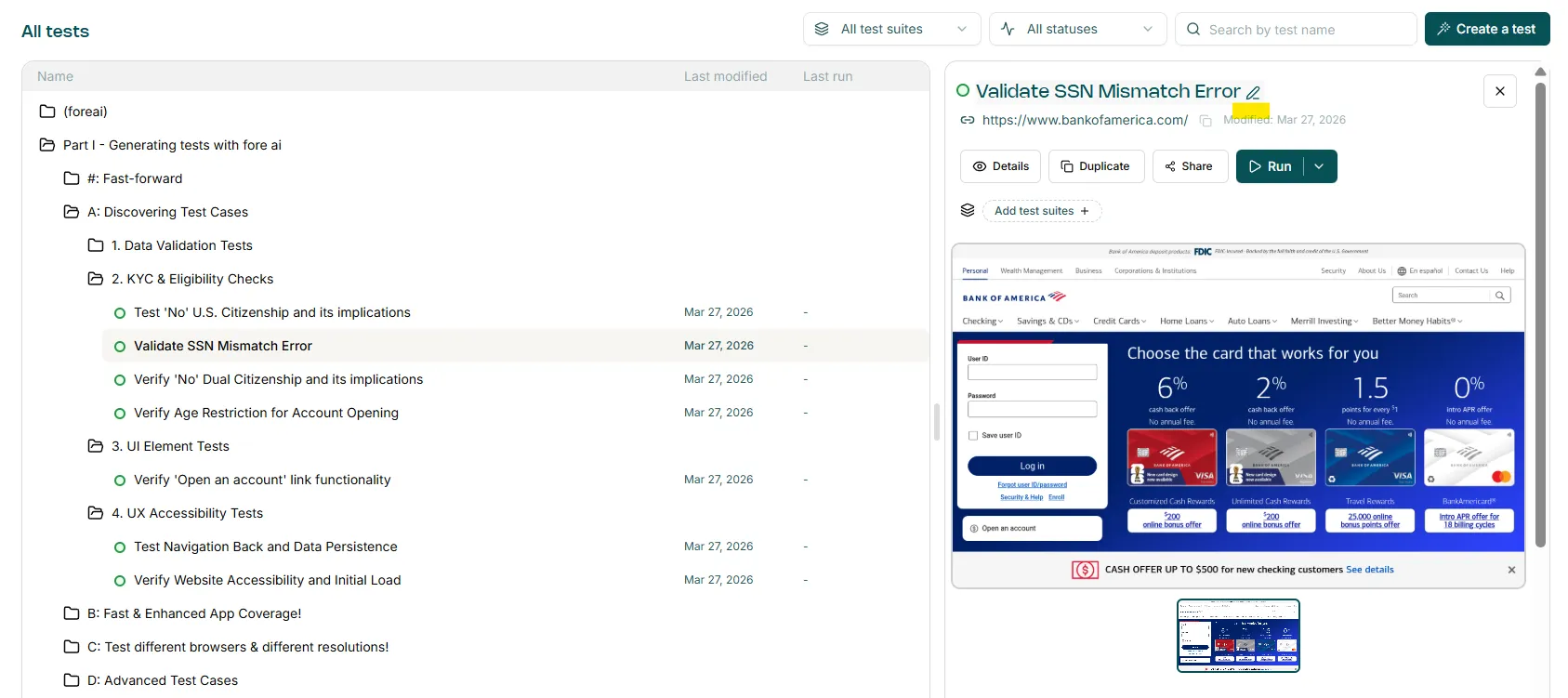Click the B: Fast & Enhanced App Coverage folder icon
The width and height of the screenshot is (1568, 698).
72,613
